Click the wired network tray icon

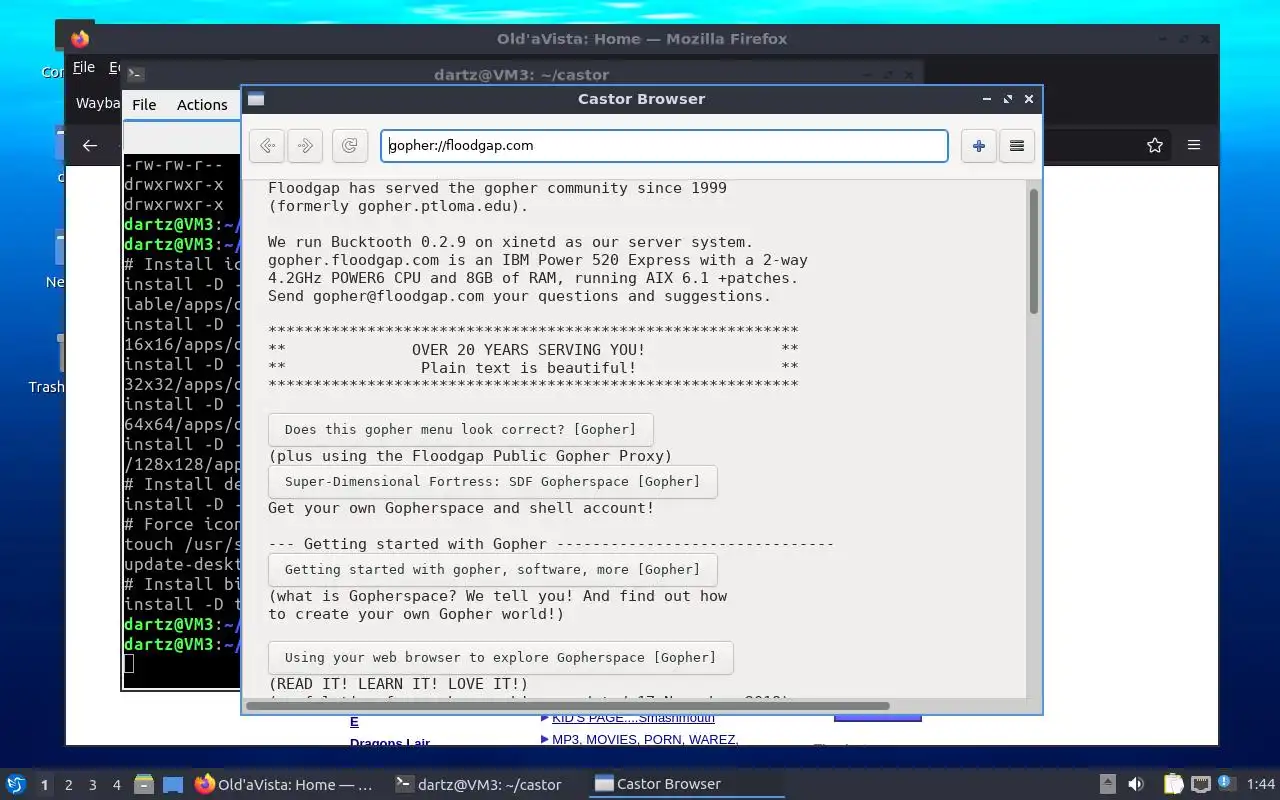point(1200,784)
